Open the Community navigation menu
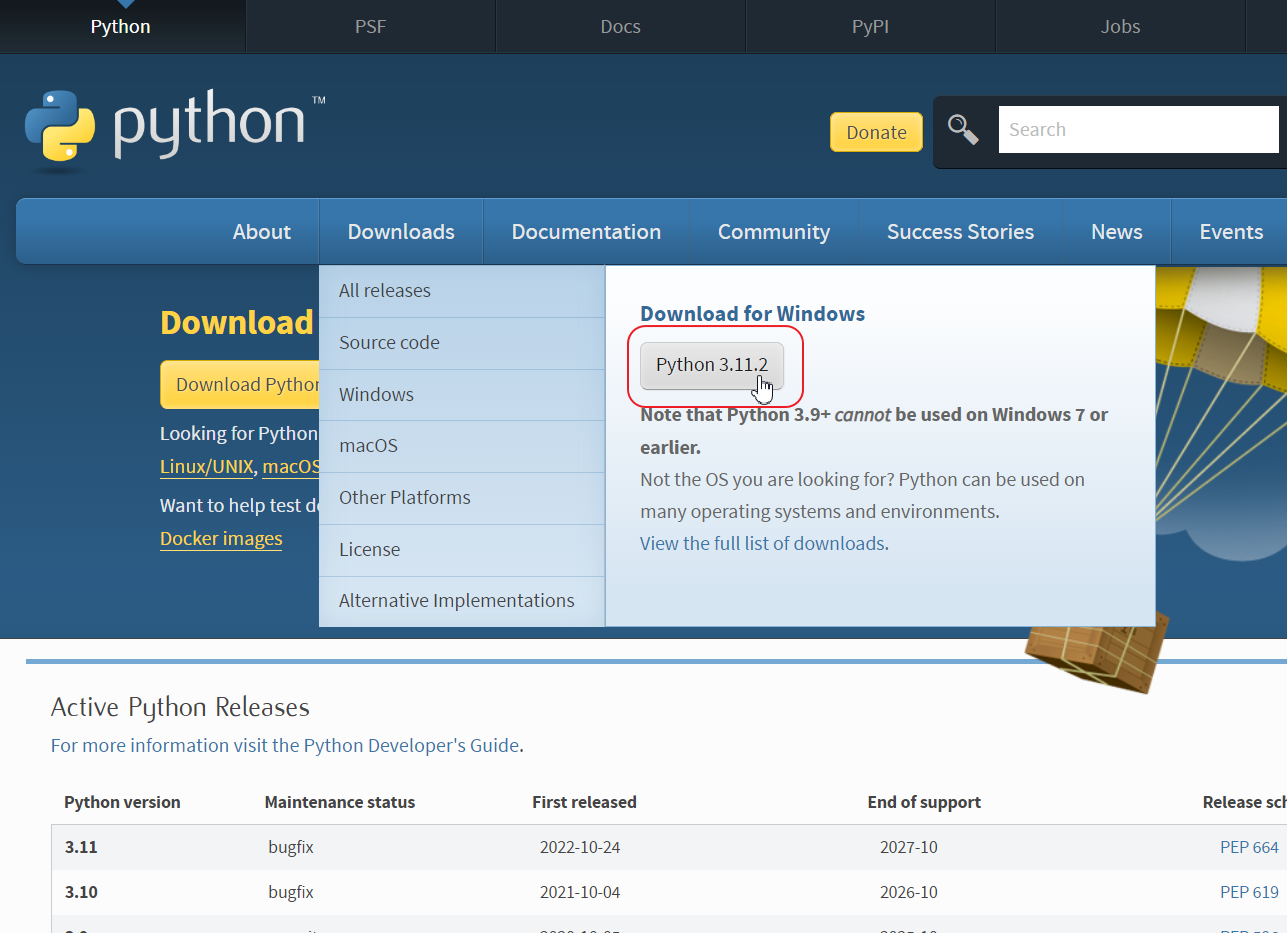 [774, 231]
